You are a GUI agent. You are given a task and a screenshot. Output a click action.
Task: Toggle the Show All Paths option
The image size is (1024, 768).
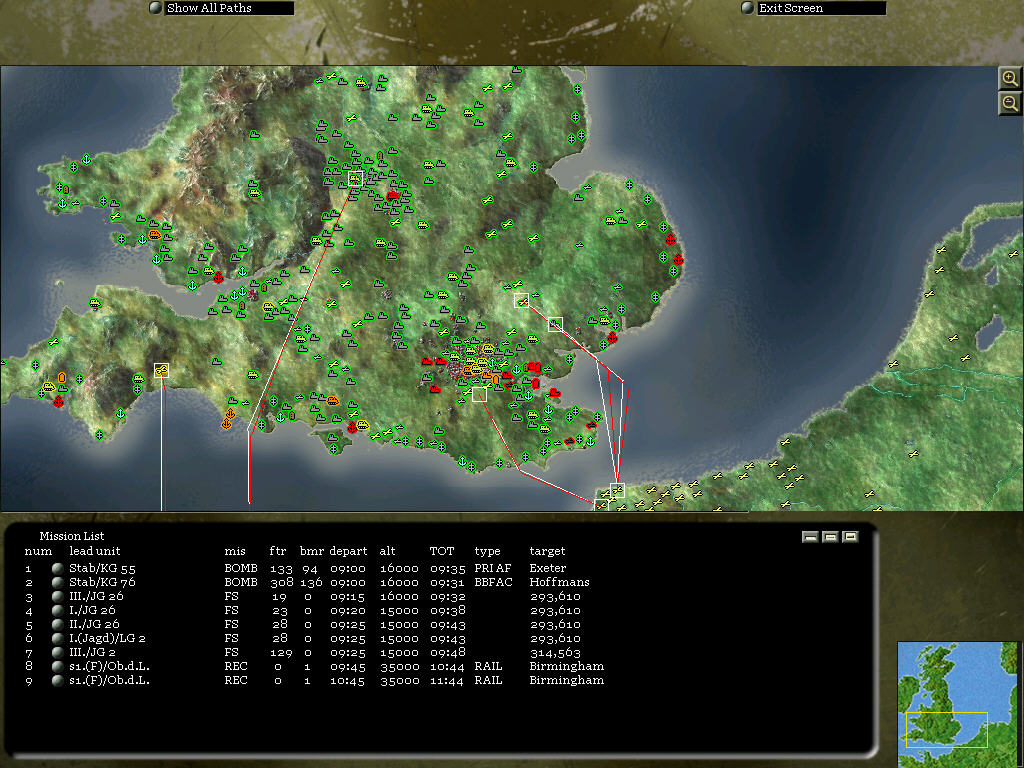click(x=155, y=8)
